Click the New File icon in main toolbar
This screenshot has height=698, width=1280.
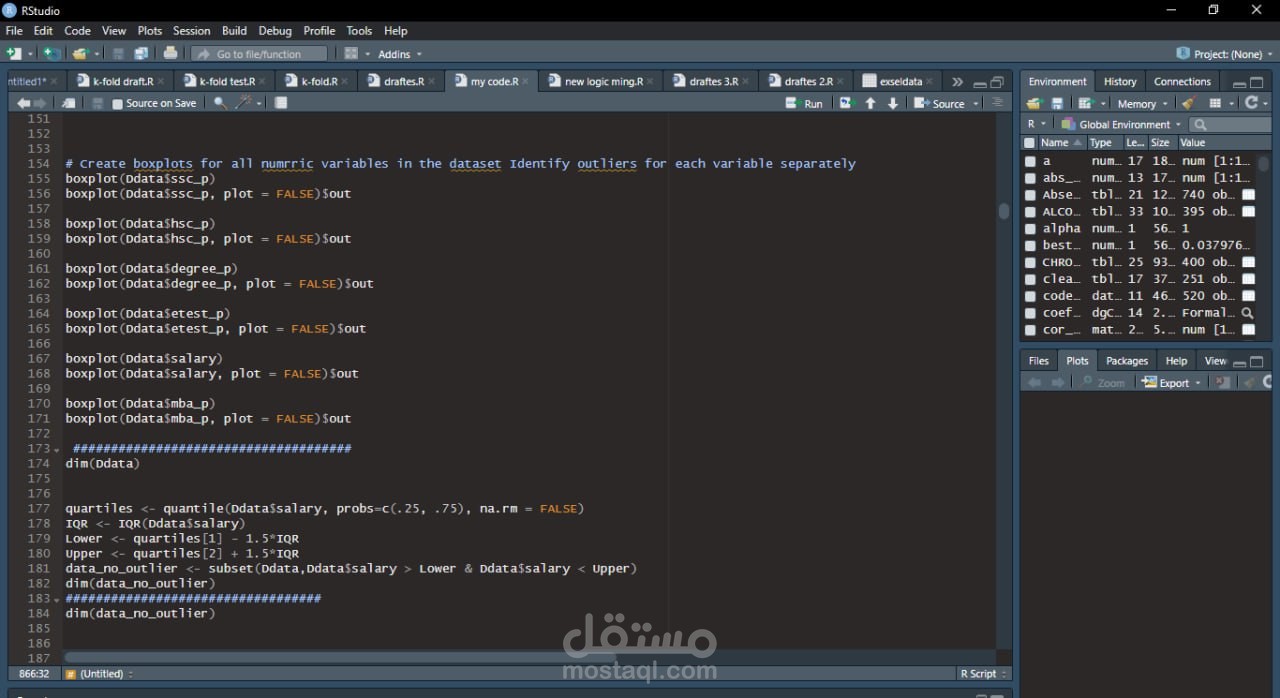(14, 53)
